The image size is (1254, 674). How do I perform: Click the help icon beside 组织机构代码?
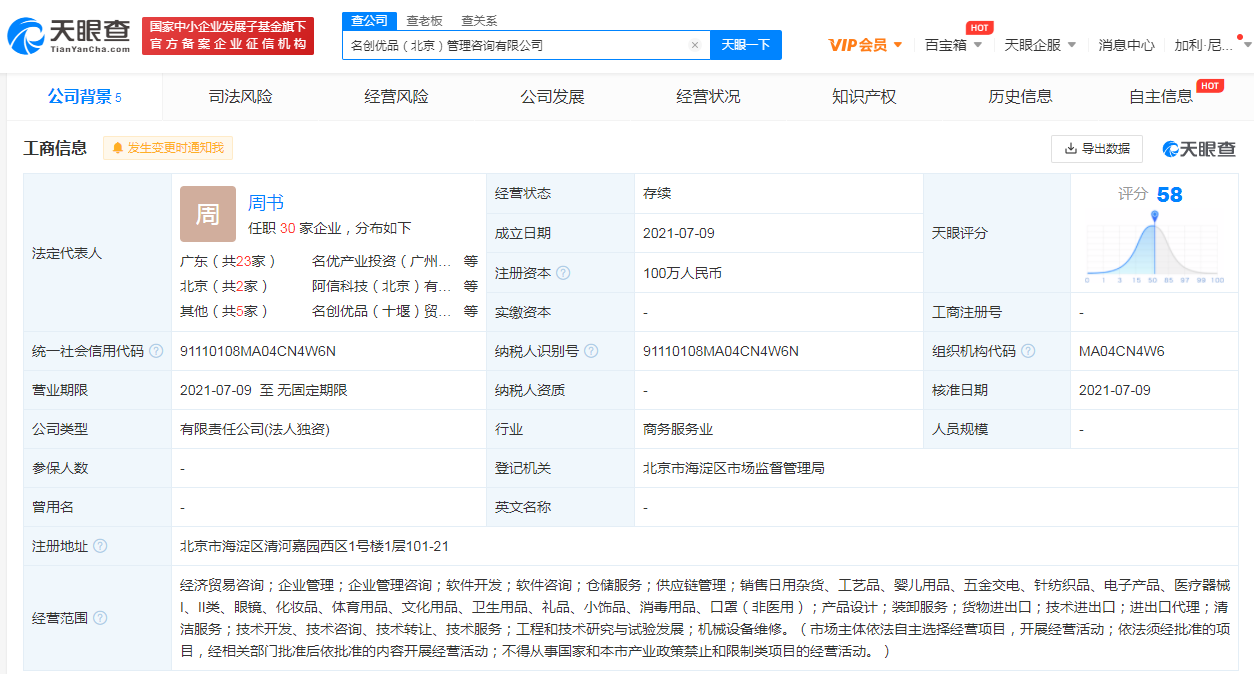(1028, 351)
